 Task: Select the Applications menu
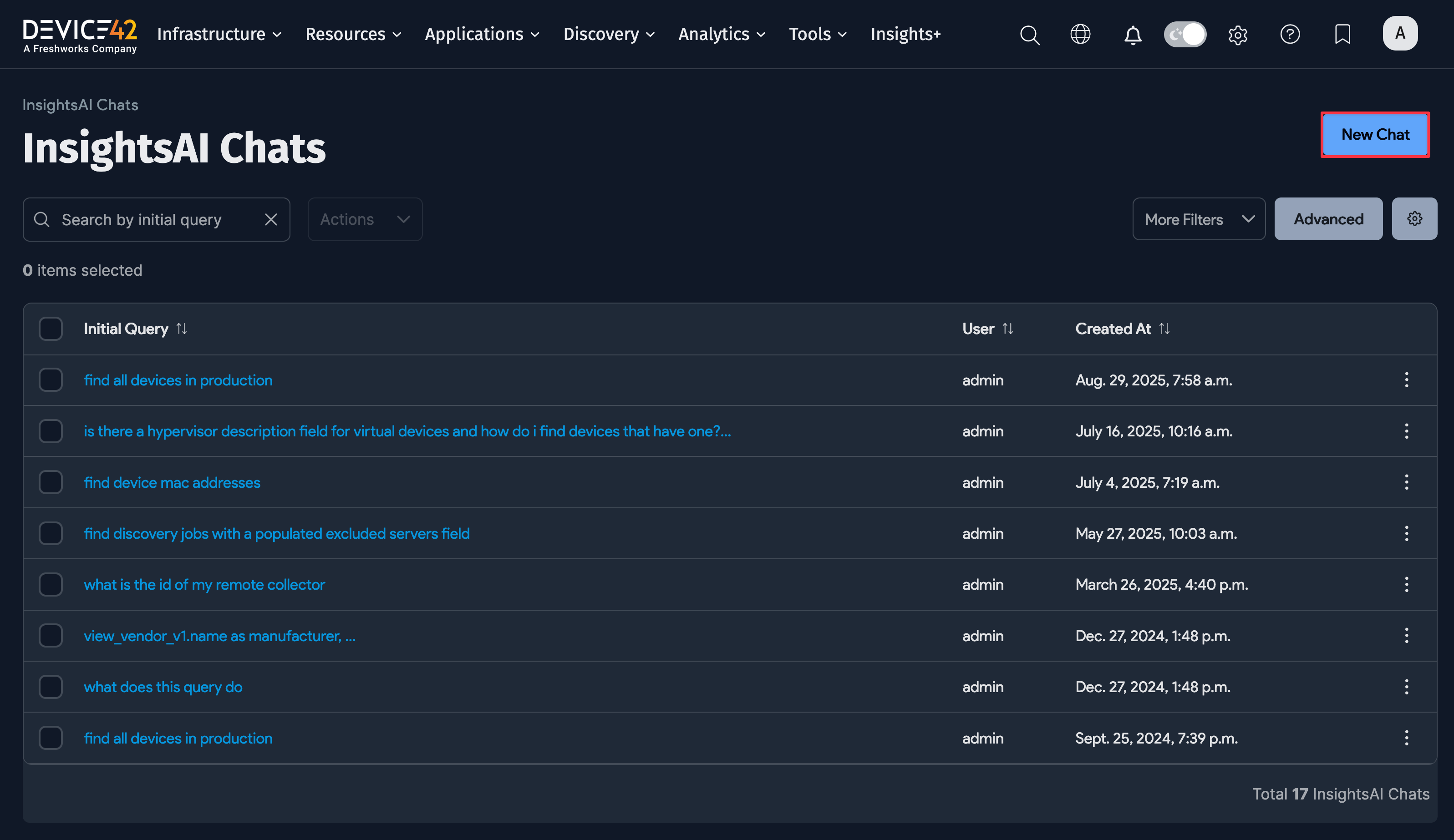(x=482, y=35)
